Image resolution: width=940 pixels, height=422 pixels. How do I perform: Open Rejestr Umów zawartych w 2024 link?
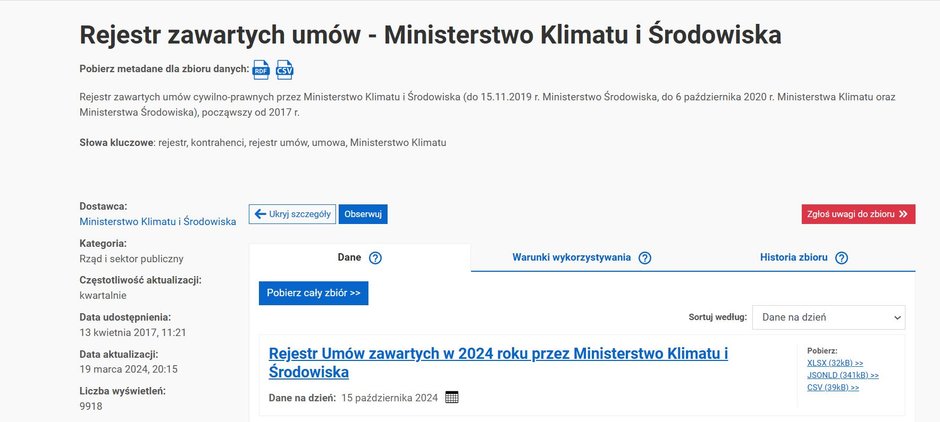[498, 363]
